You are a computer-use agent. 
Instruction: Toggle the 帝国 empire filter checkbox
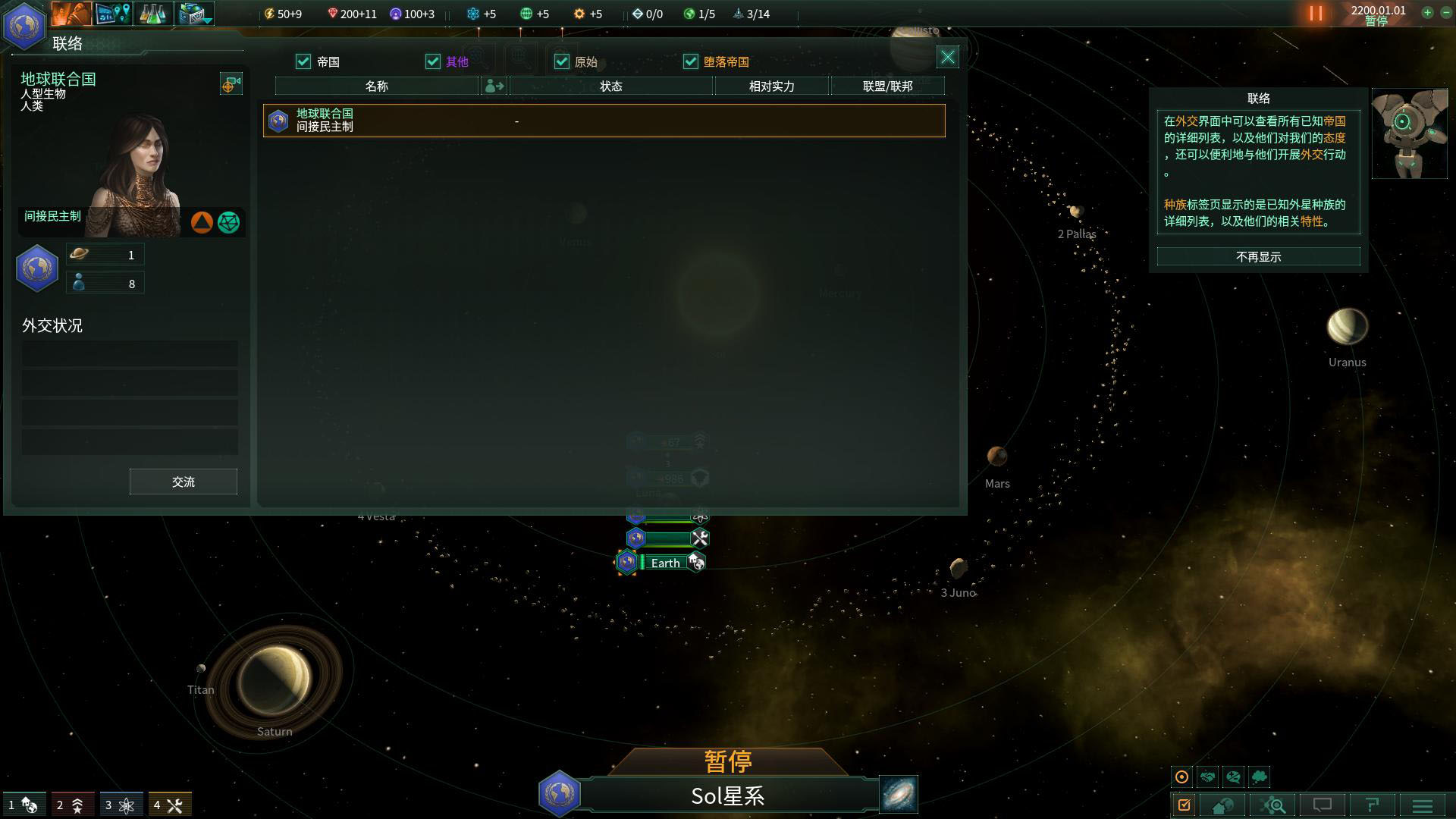tap(304, 62)
